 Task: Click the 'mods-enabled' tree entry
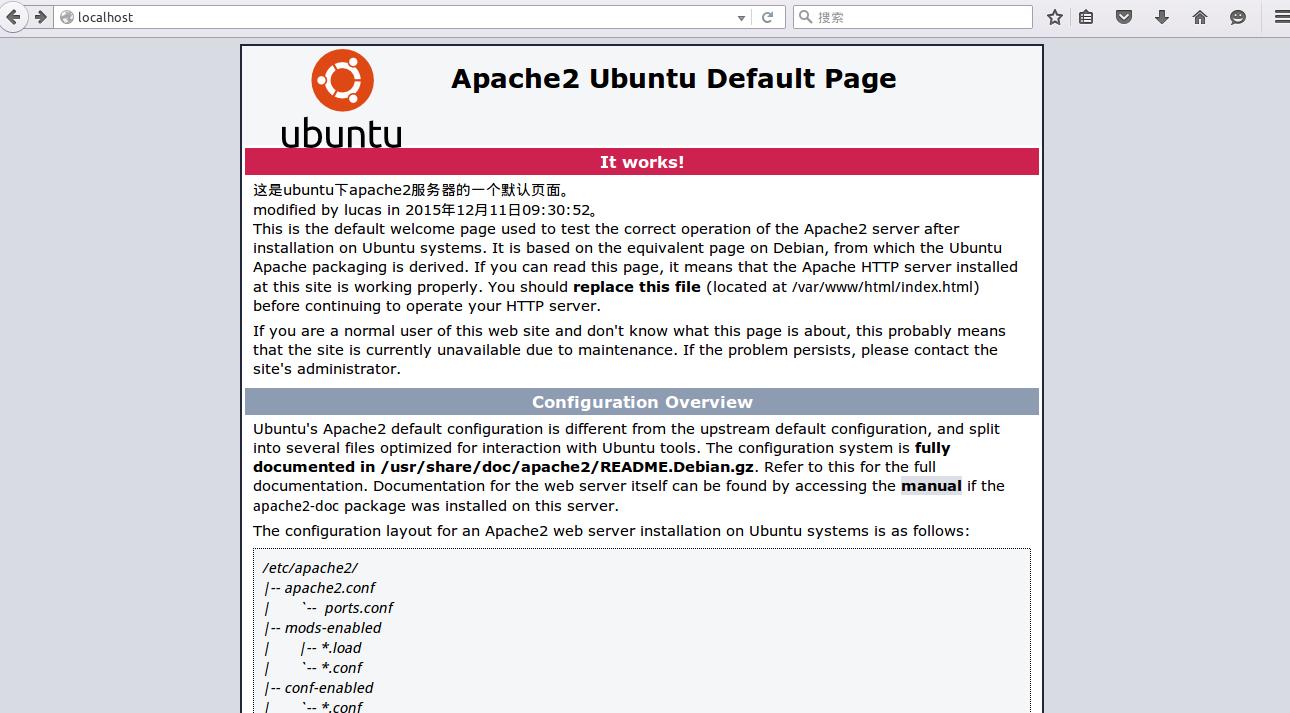click(x=333, y=628)
